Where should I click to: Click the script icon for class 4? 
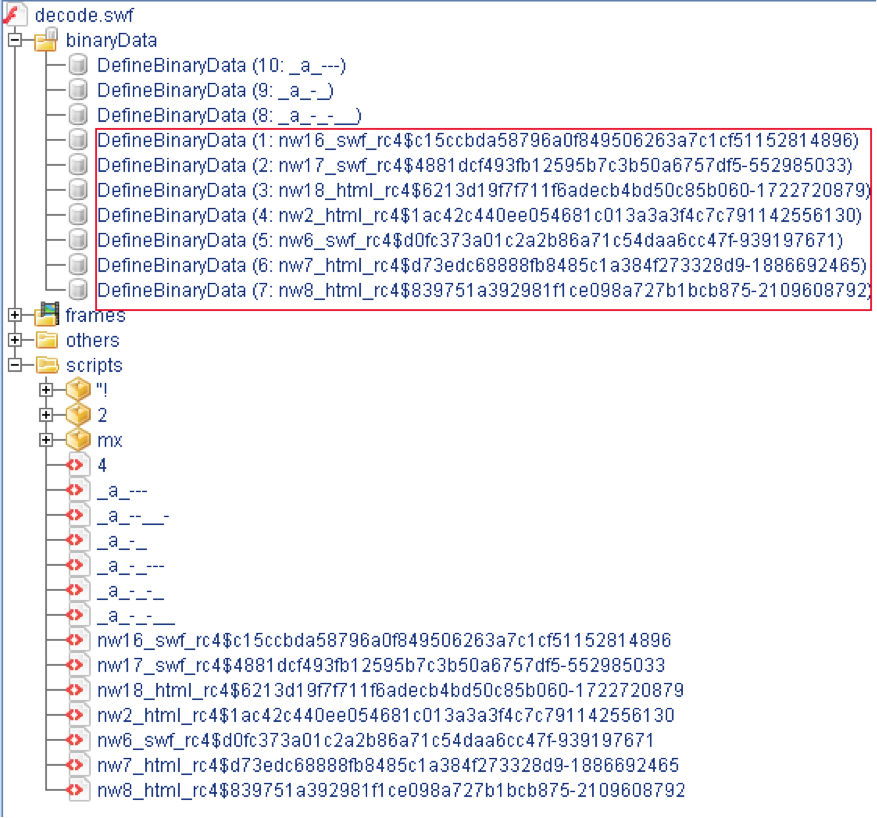pos(78,465)
